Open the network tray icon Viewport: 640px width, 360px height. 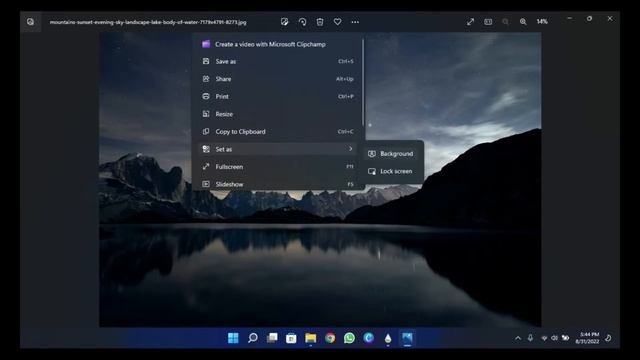point(544,338)
